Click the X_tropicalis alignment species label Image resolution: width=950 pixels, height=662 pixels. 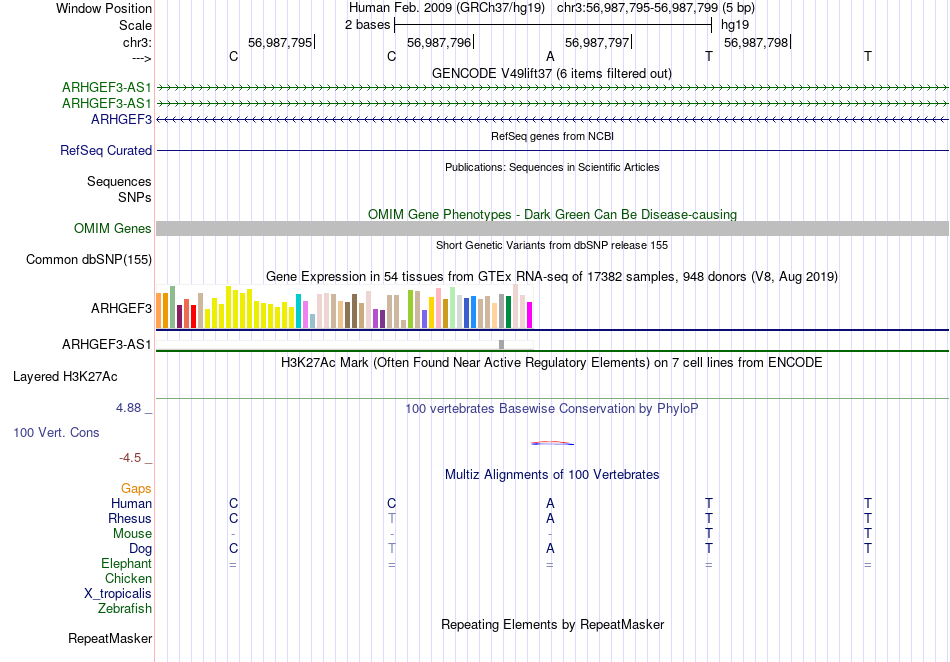pos(118,594)
